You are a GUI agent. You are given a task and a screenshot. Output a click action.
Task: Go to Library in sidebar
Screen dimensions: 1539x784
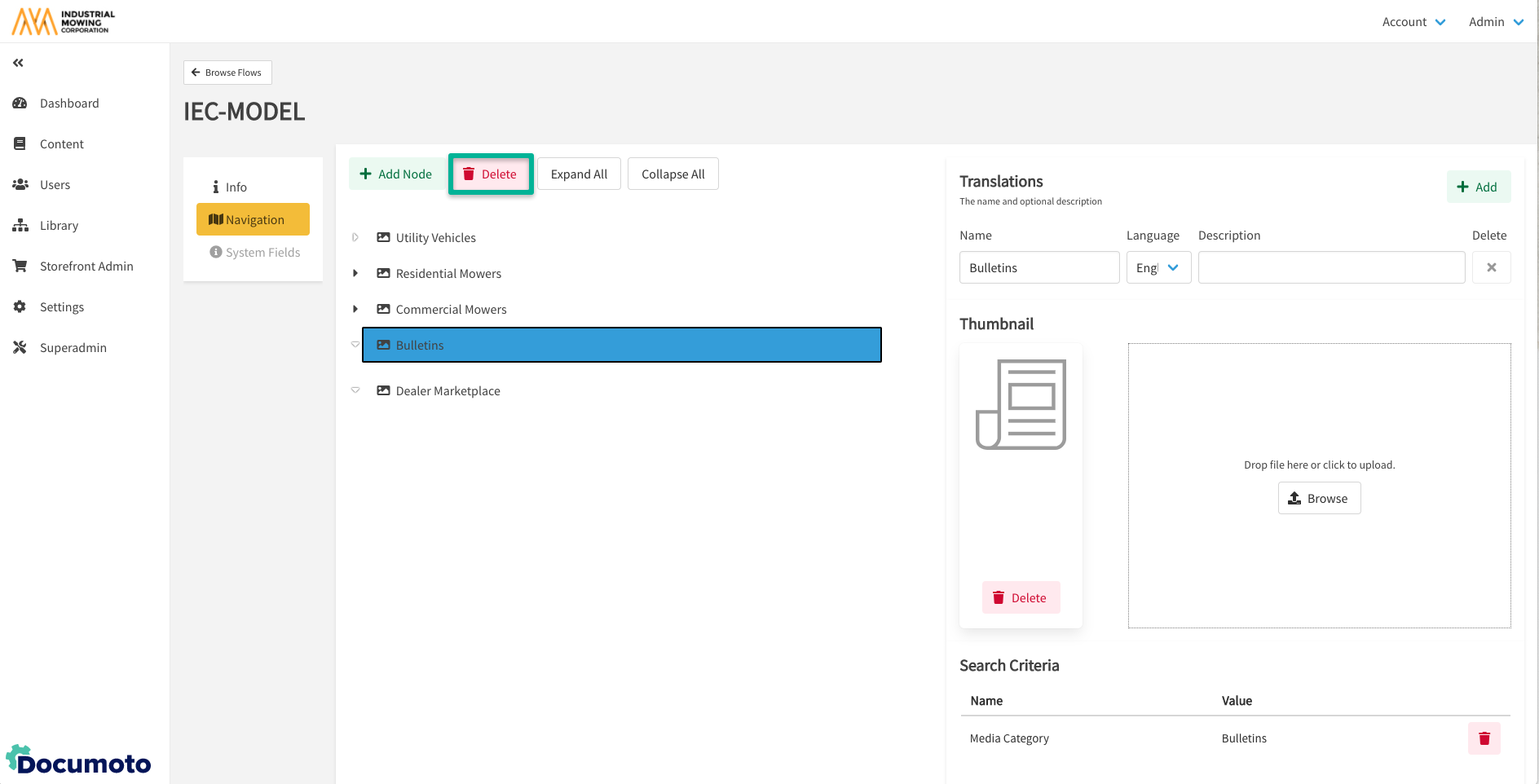point(59,226)
